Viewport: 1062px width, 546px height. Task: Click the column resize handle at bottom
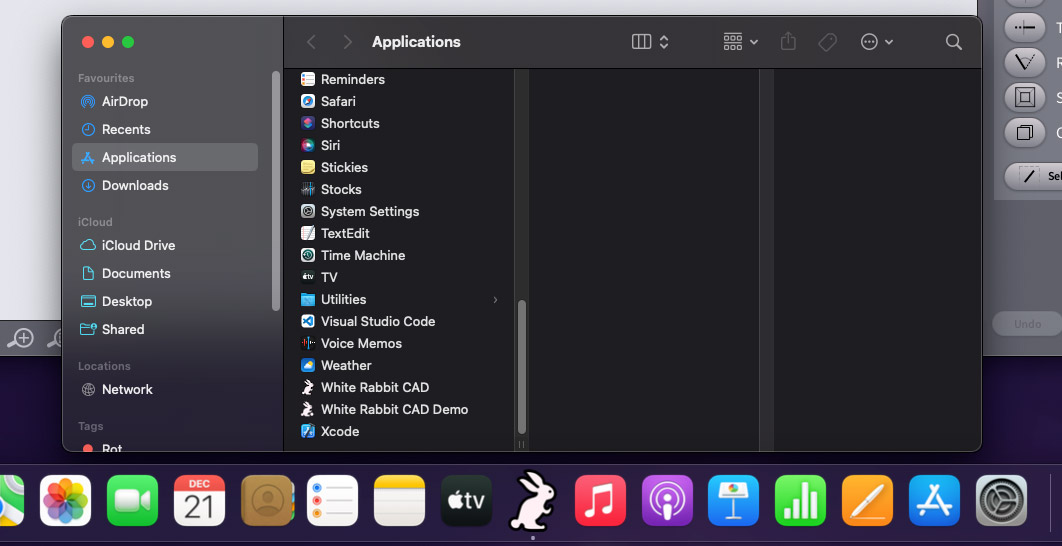522,444
